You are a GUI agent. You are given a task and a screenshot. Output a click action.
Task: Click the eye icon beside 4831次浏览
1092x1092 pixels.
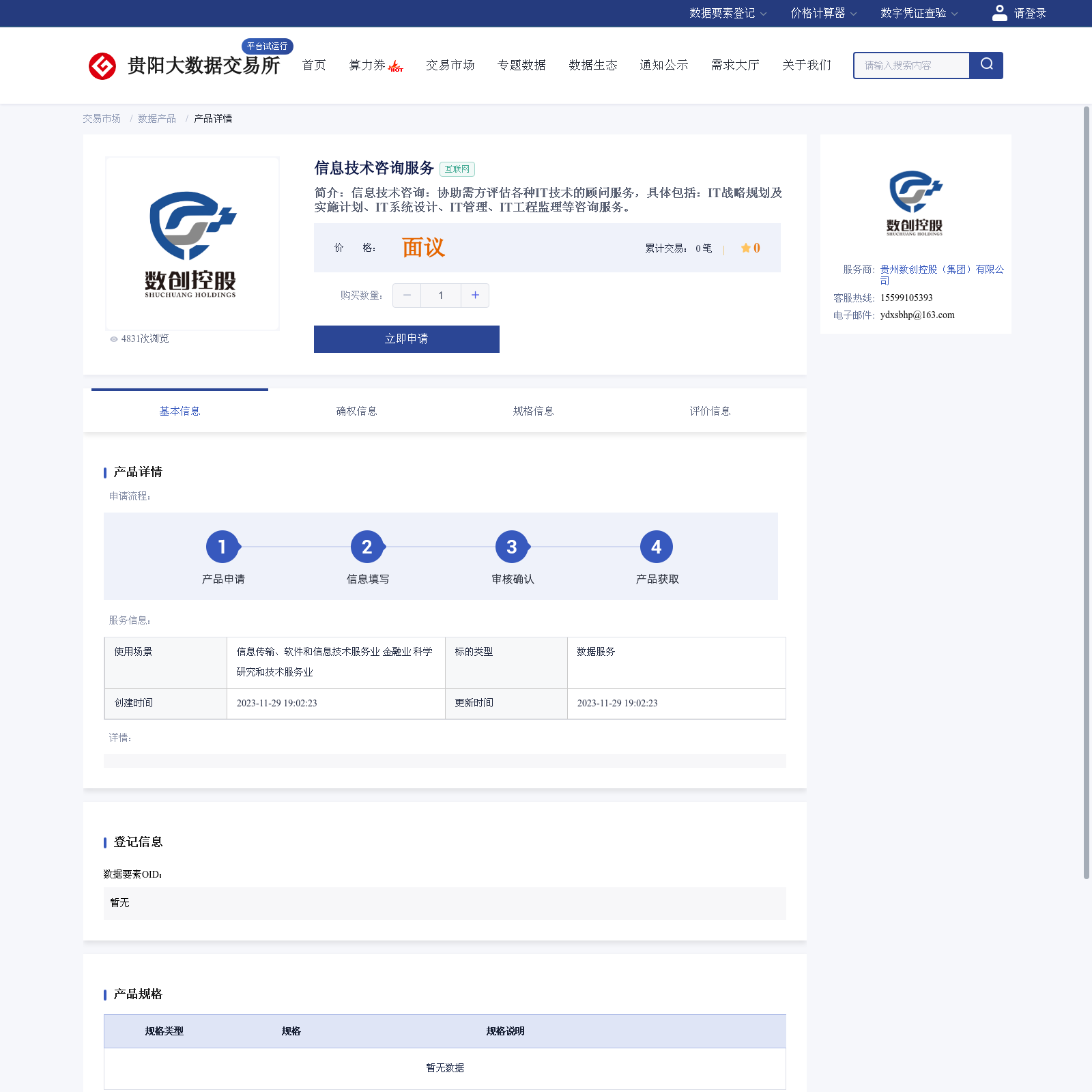click(114, 339)
